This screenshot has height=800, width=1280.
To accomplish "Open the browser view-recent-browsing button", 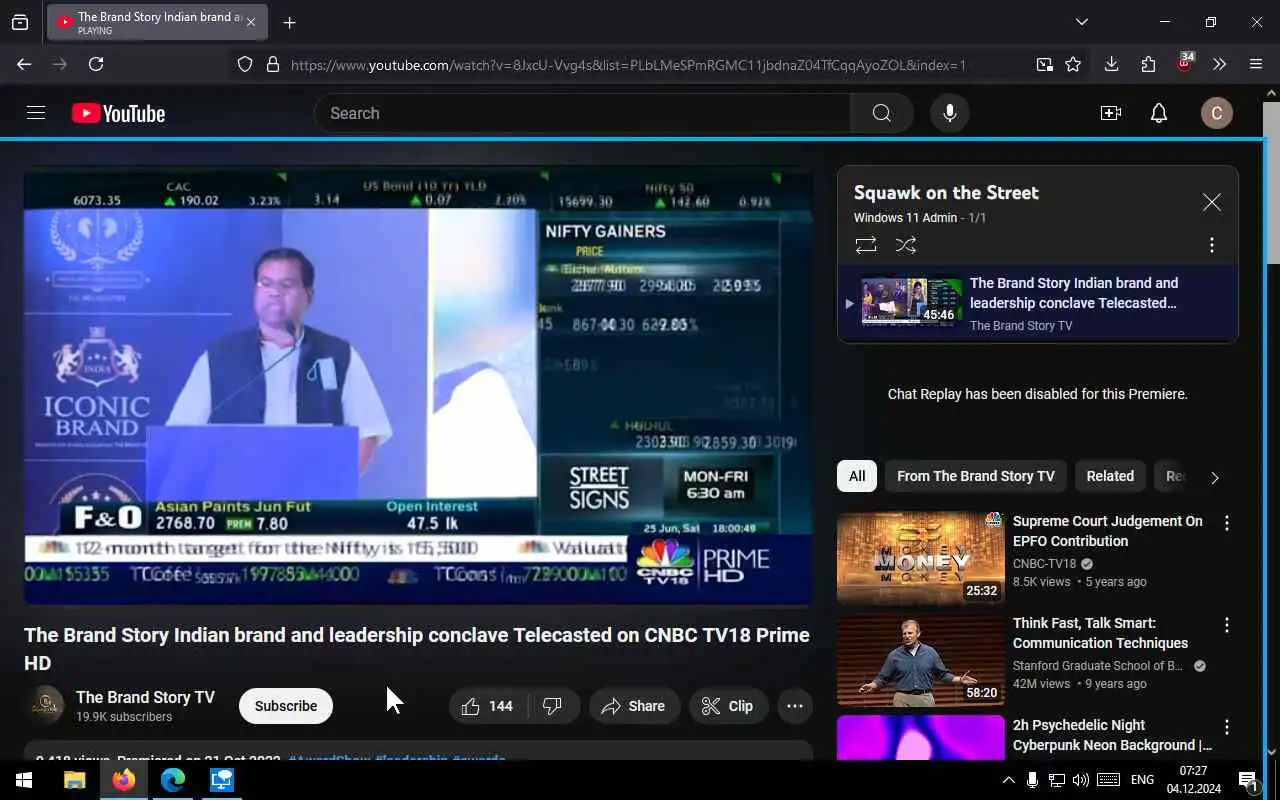I will [x=20, y=22].
